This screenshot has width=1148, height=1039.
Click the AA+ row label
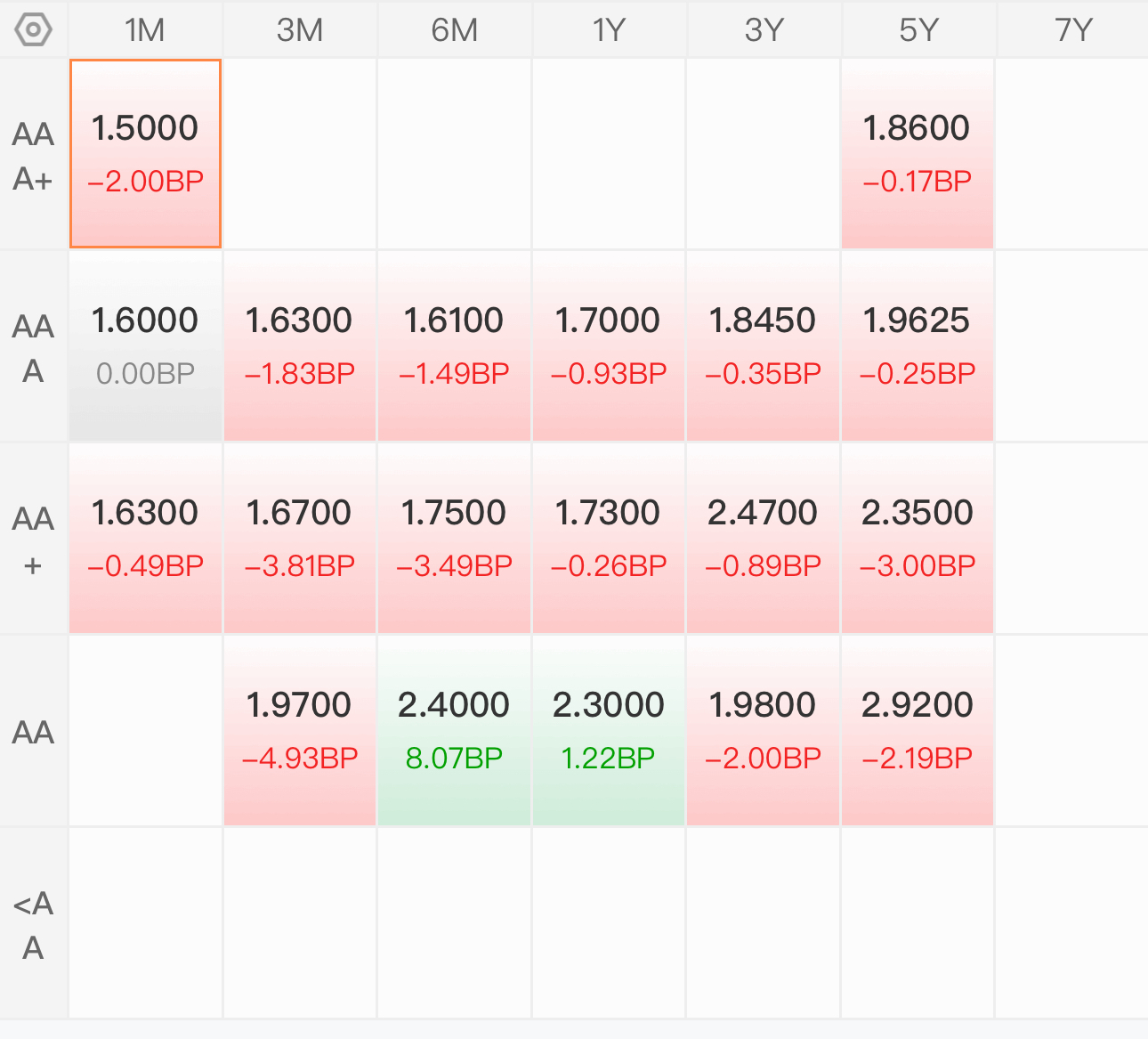tap(34, 540)
